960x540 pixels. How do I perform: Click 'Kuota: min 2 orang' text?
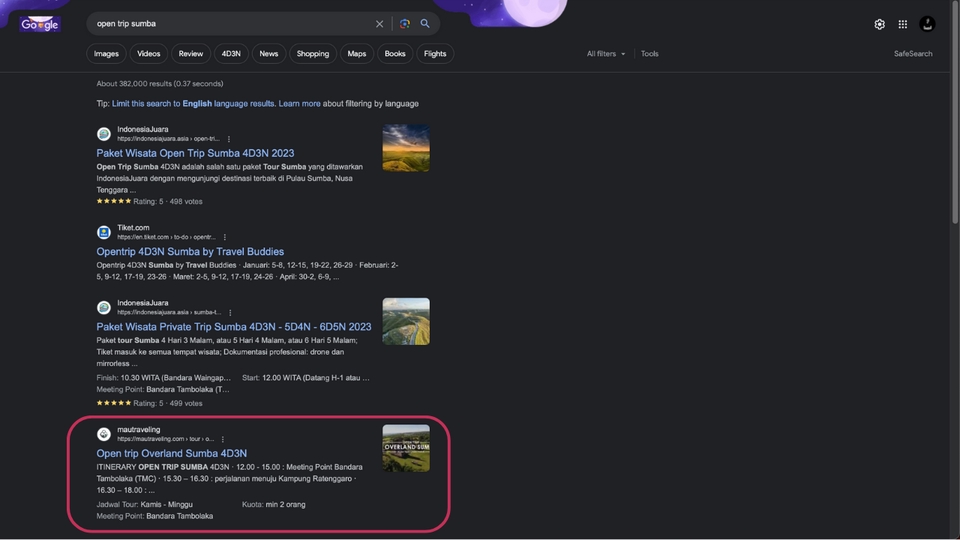274,504
